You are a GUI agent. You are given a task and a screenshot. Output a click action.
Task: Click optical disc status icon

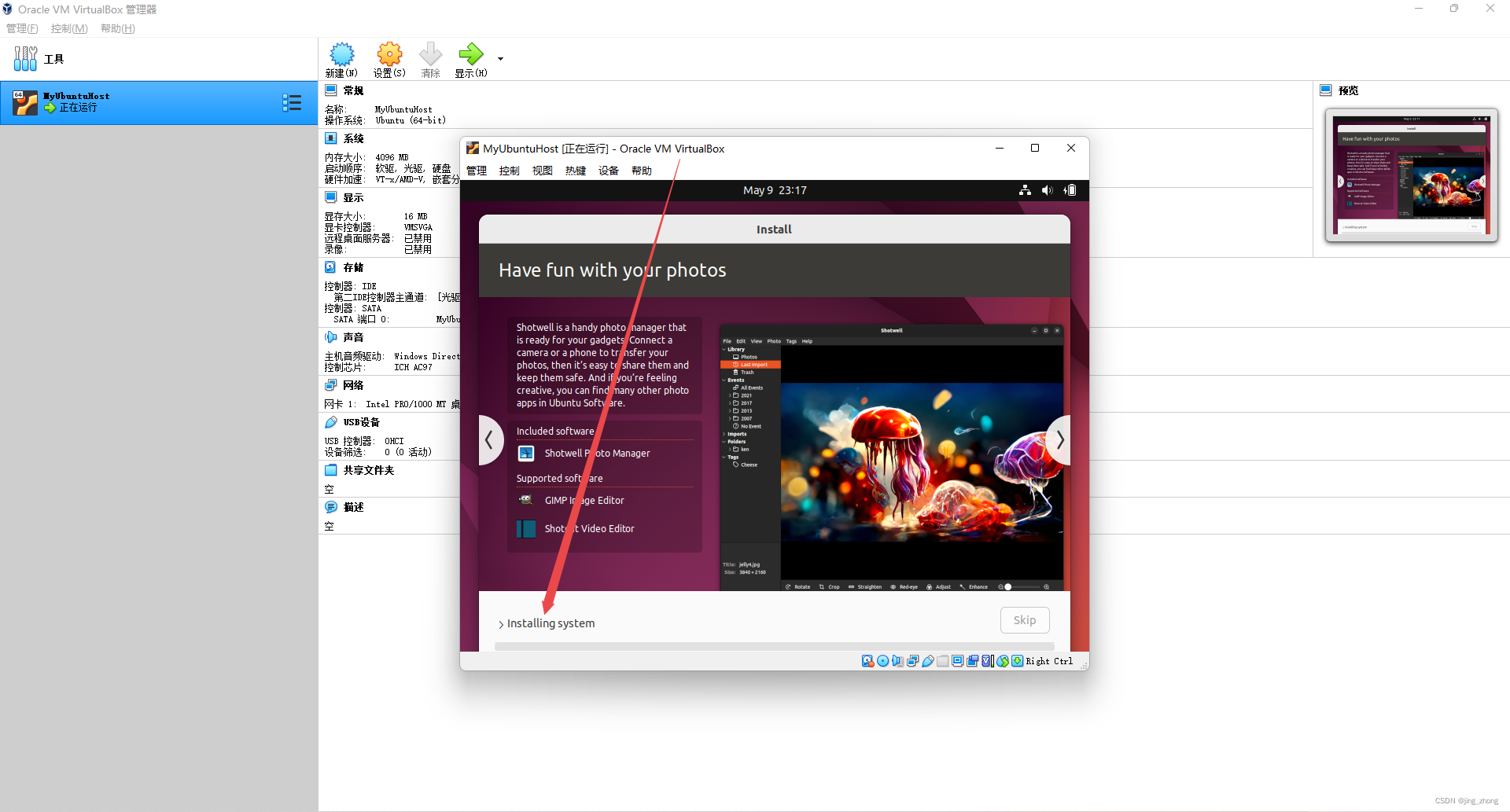(882, 661)
